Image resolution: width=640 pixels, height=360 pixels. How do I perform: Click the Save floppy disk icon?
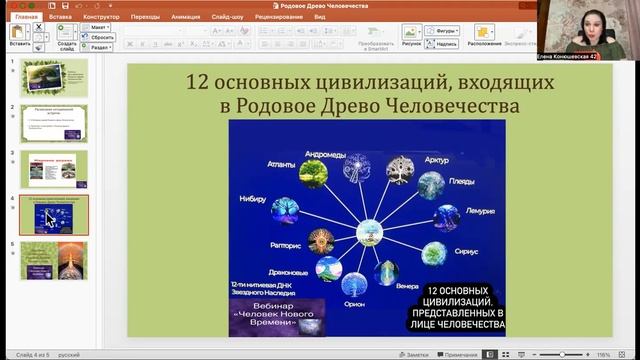[x=65, y=6]
